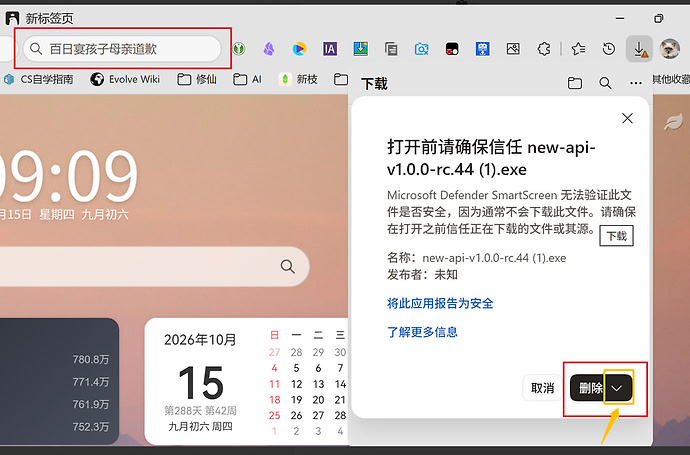Open the purple crystal extension icon
This screenshot has width=690, height=455.
coord(269,49)
